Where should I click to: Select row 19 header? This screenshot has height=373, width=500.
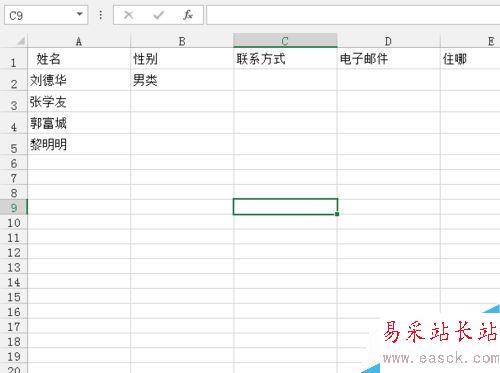[14, 356]
